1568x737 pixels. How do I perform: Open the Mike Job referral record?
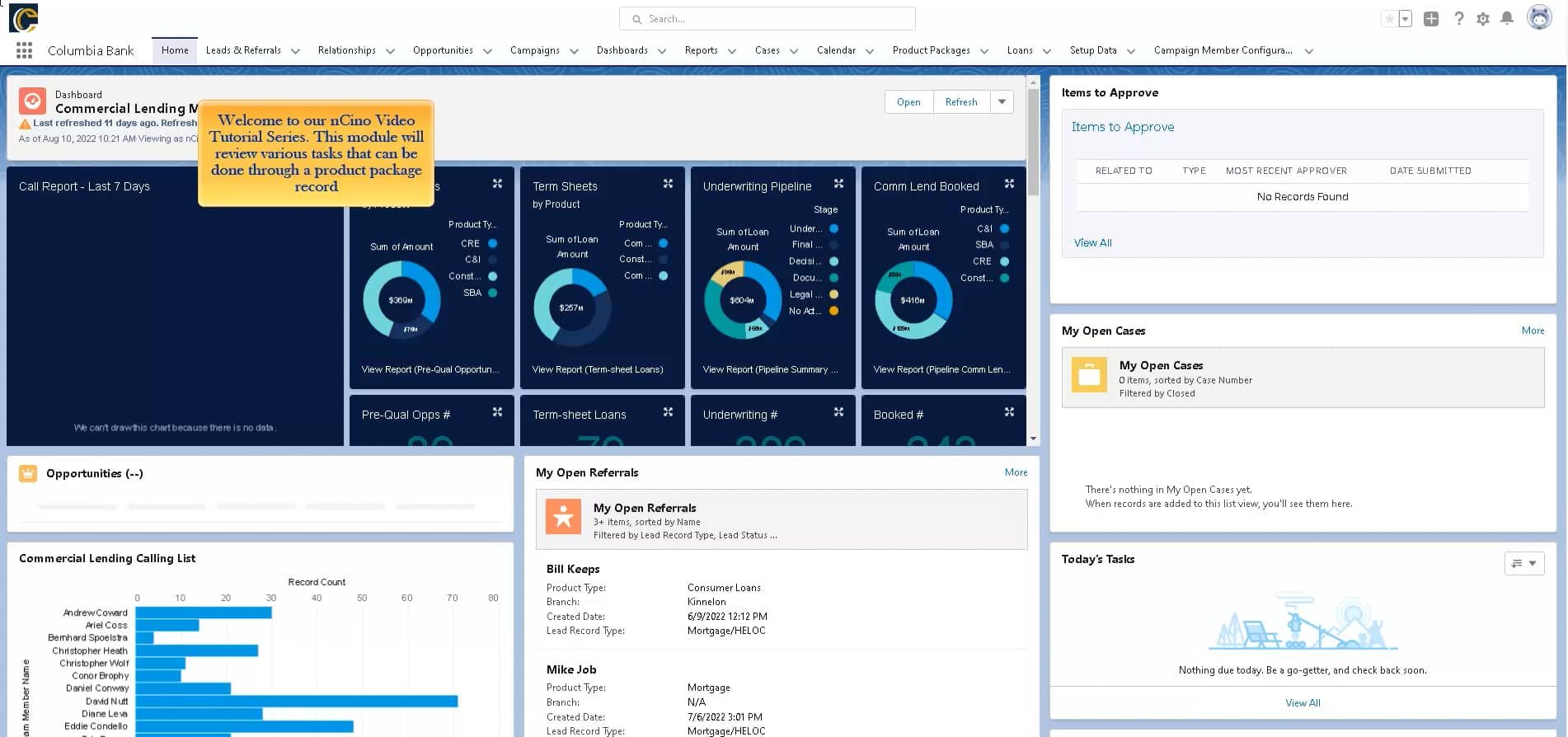[571, 669]
